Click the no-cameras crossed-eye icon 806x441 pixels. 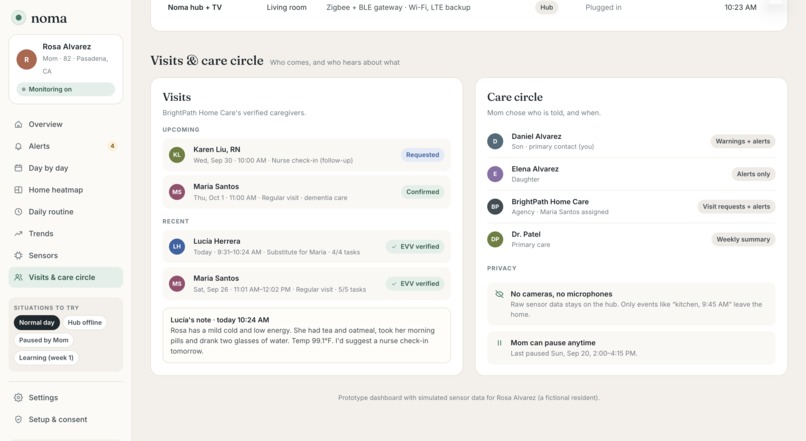499,294
